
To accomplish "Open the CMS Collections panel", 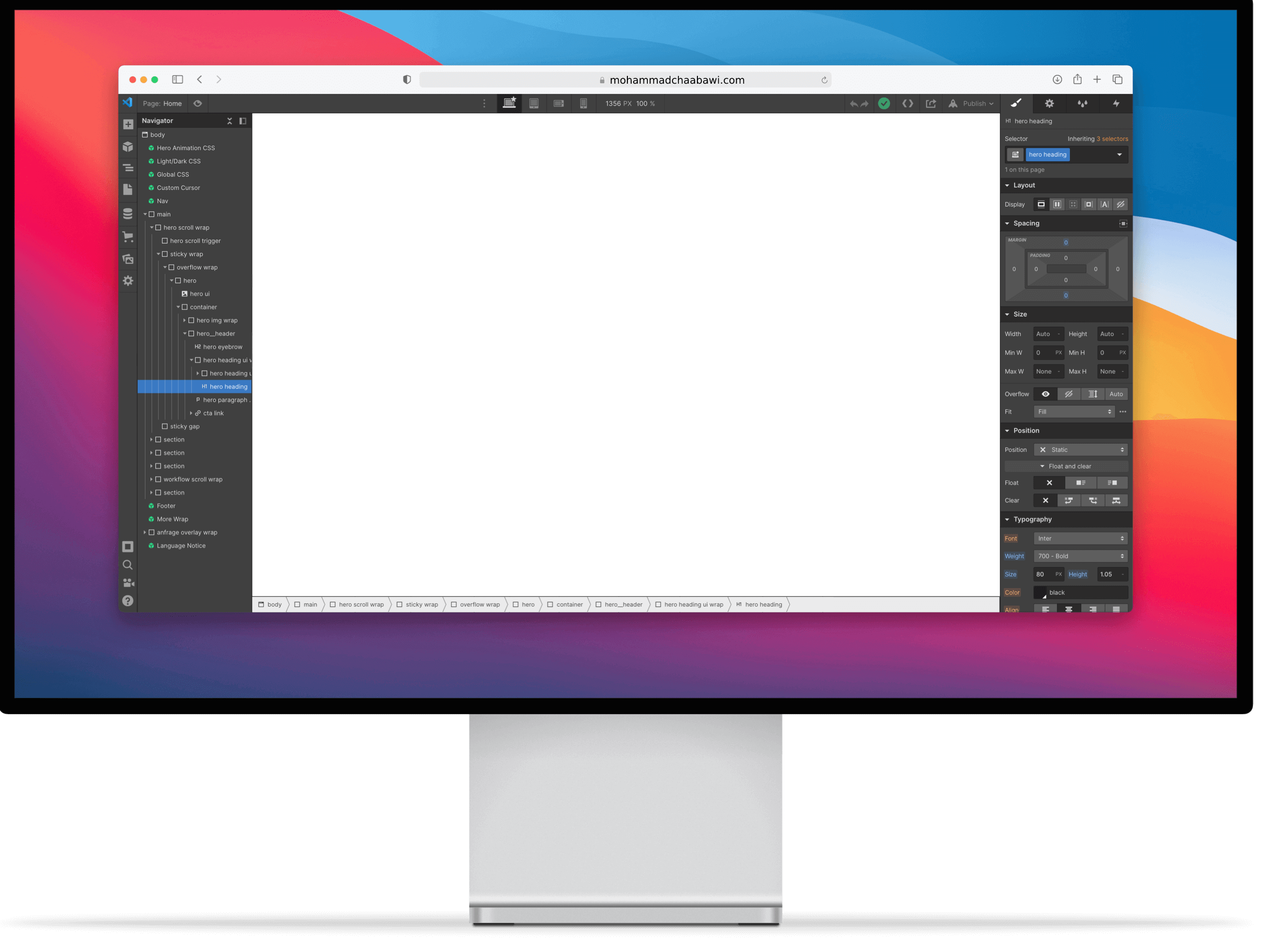I will [127, 214].
